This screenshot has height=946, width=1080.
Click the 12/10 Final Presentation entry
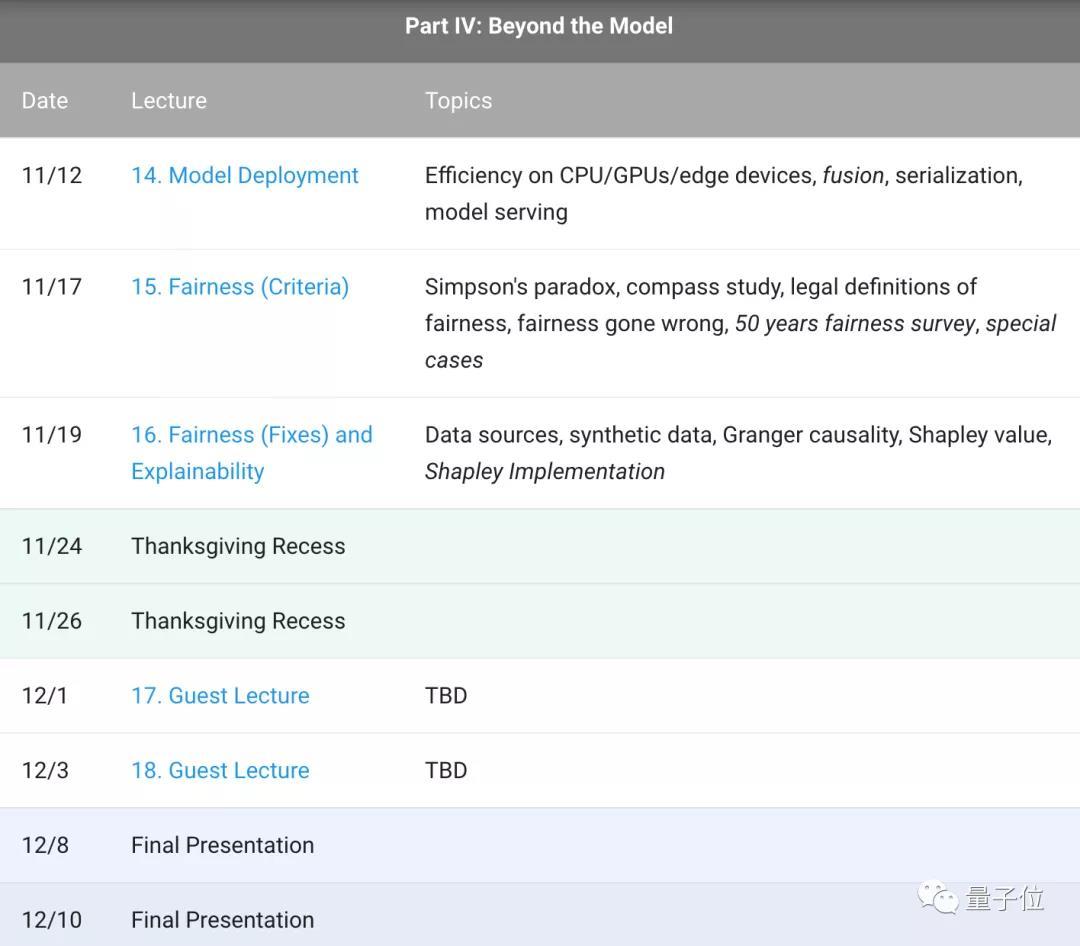(x=222, y=919)
